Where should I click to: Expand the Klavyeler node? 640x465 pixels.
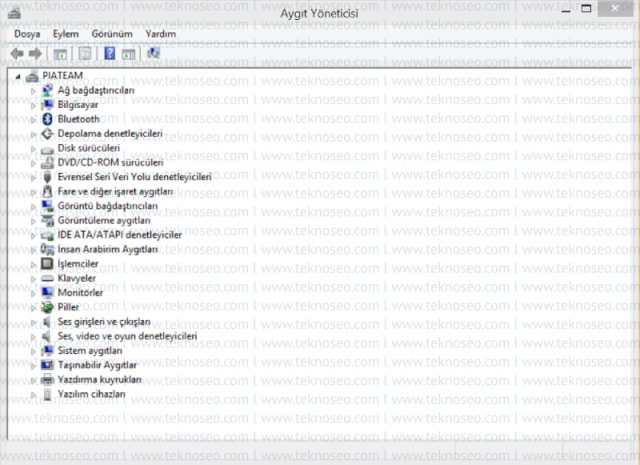[33, 279]
